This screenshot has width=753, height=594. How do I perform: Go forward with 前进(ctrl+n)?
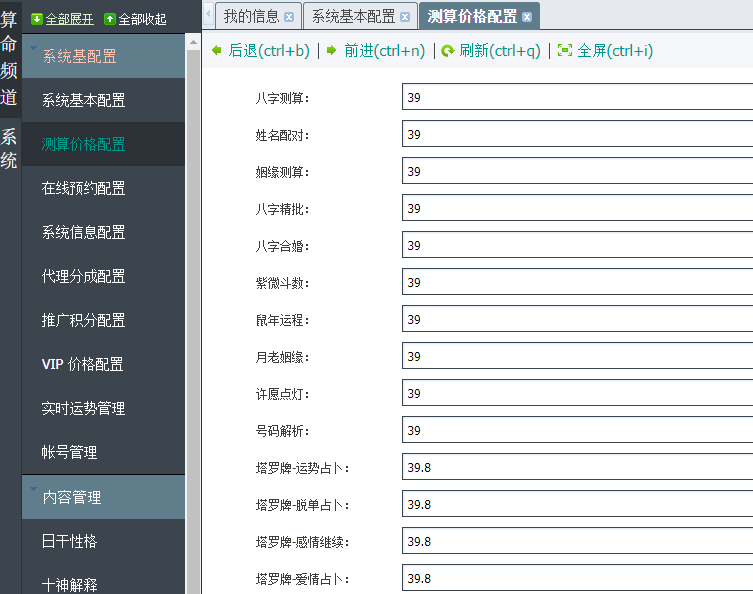click(x=385, y=50)
